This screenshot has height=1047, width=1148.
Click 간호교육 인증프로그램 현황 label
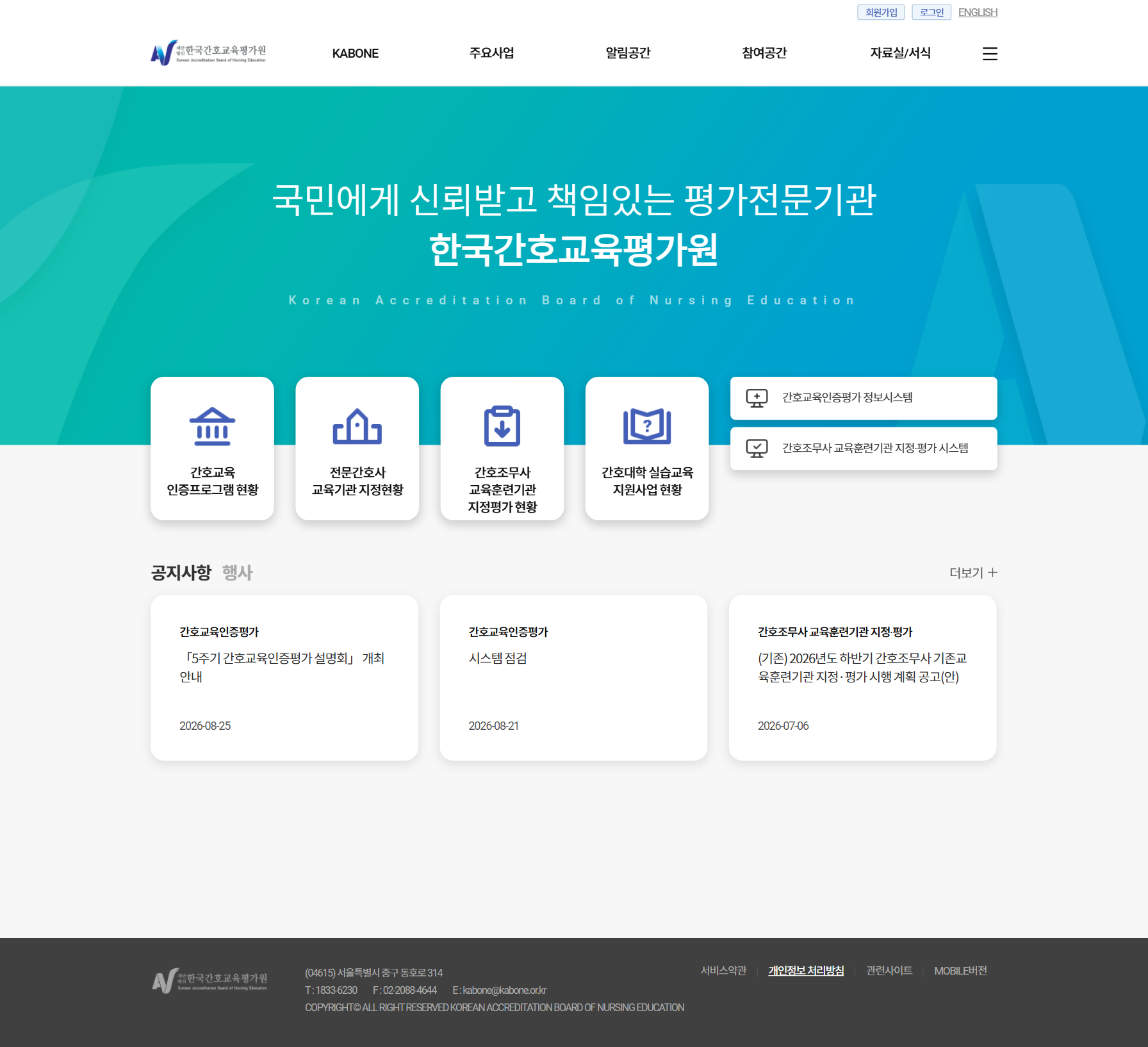point(212,481)
